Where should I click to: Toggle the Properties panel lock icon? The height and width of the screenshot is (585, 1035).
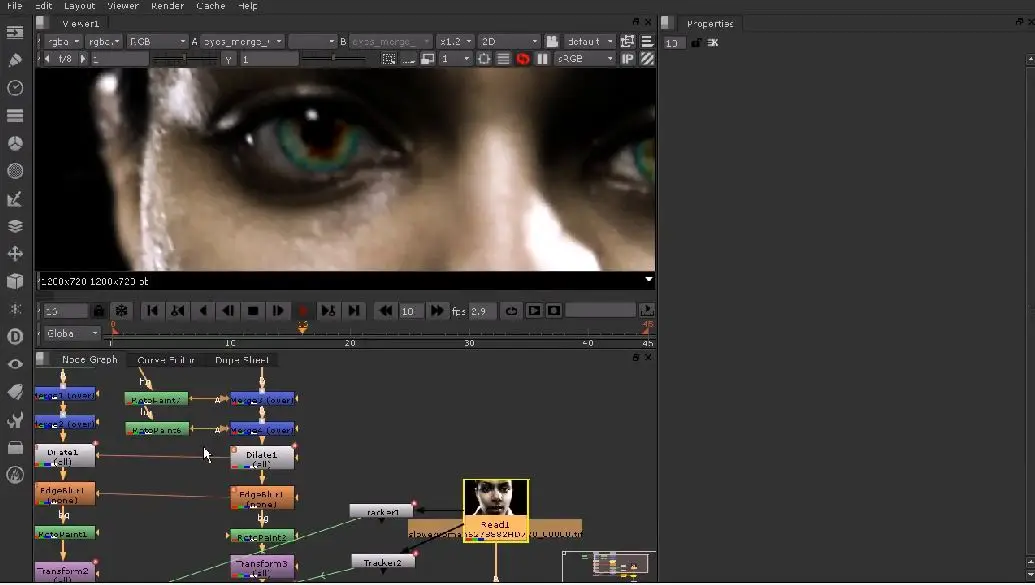(696, 42)
